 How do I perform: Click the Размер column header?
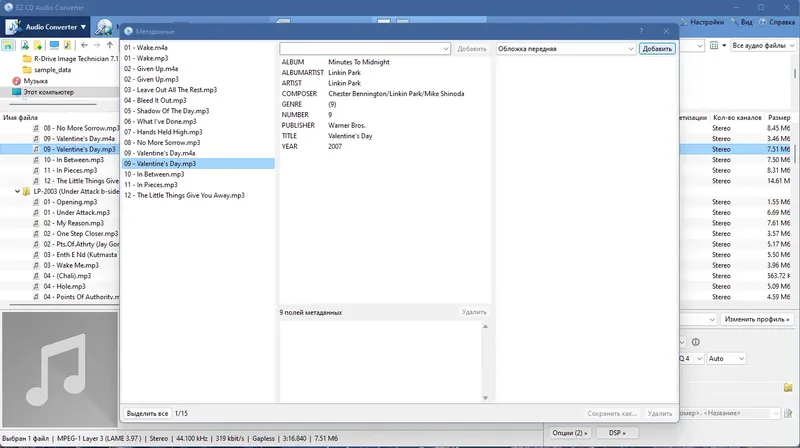pyautogui.click(x=779, y=118)
